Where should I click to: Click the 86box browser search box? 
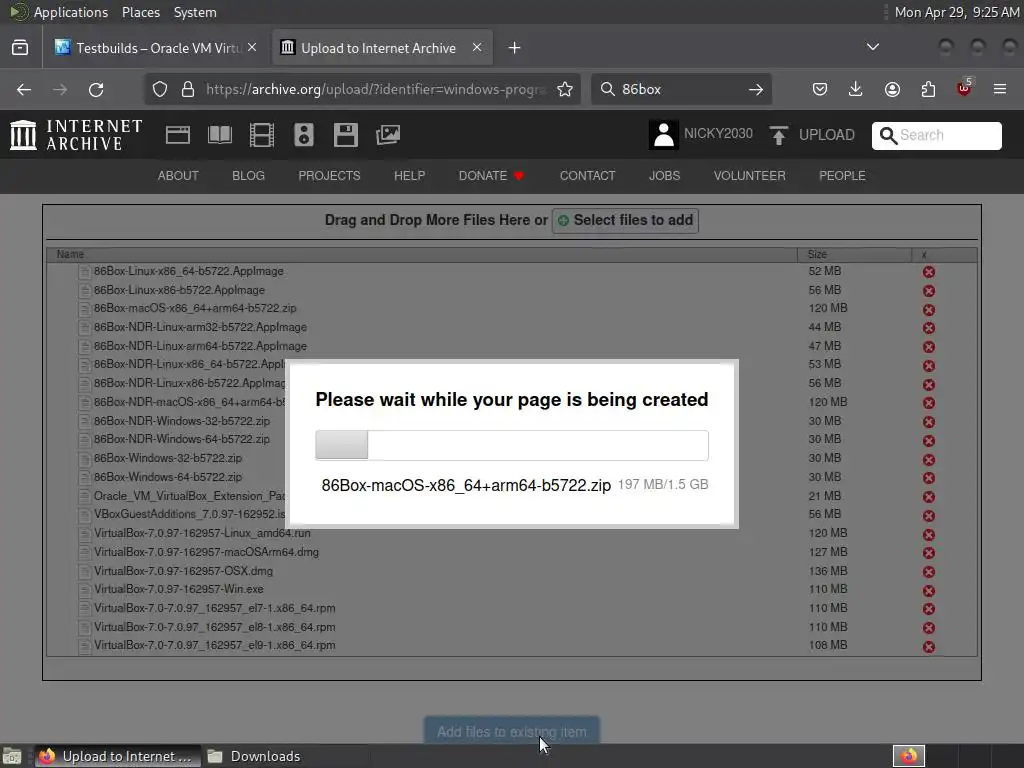[679, 89]
